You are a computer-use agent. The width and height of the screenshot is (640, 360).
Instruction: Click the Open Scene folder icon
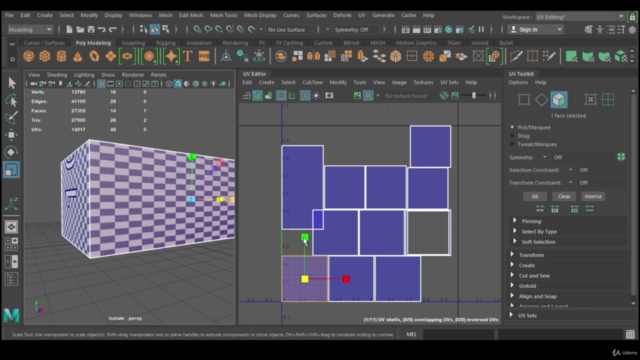click(x=80, y=29)
